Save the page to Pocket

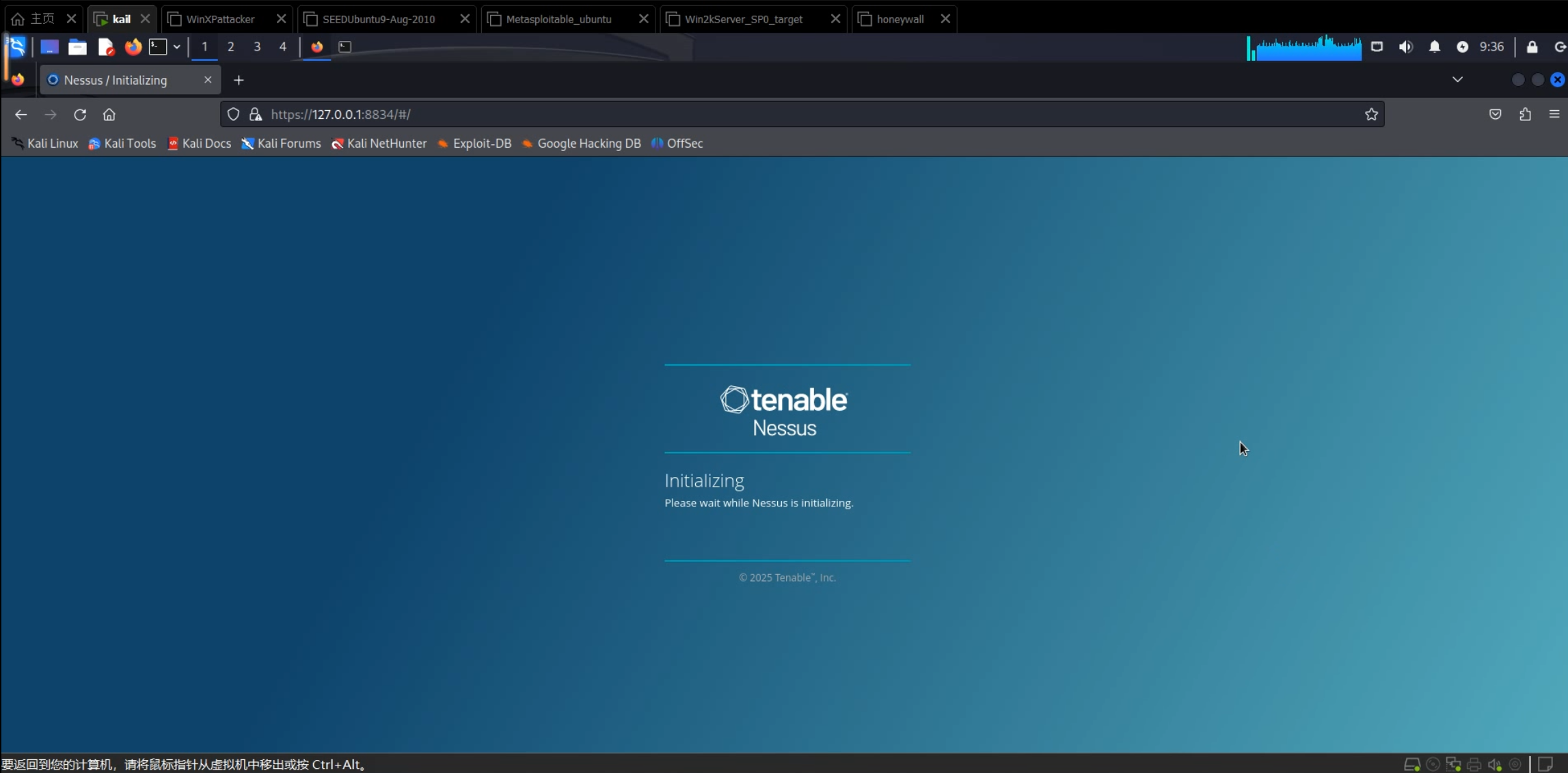point(1495,115)
